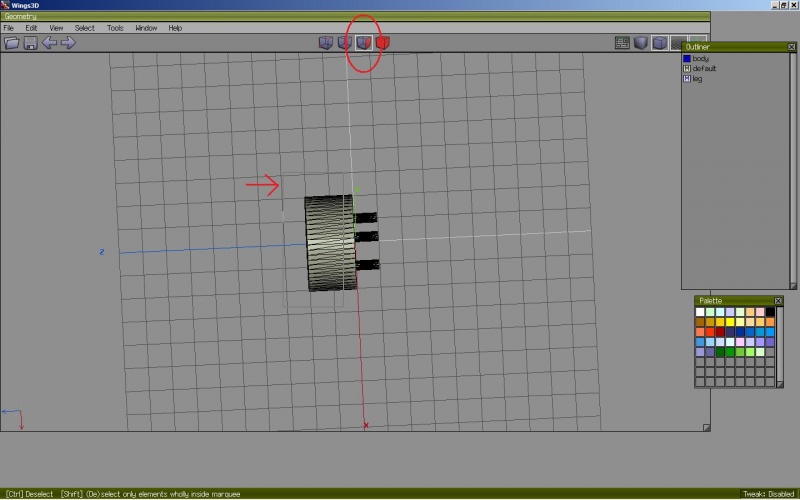The width and height of the screenshot is (800, 500).
Task: Expand the Select menu
Action: pyautogui.click(x=85, y=28)
